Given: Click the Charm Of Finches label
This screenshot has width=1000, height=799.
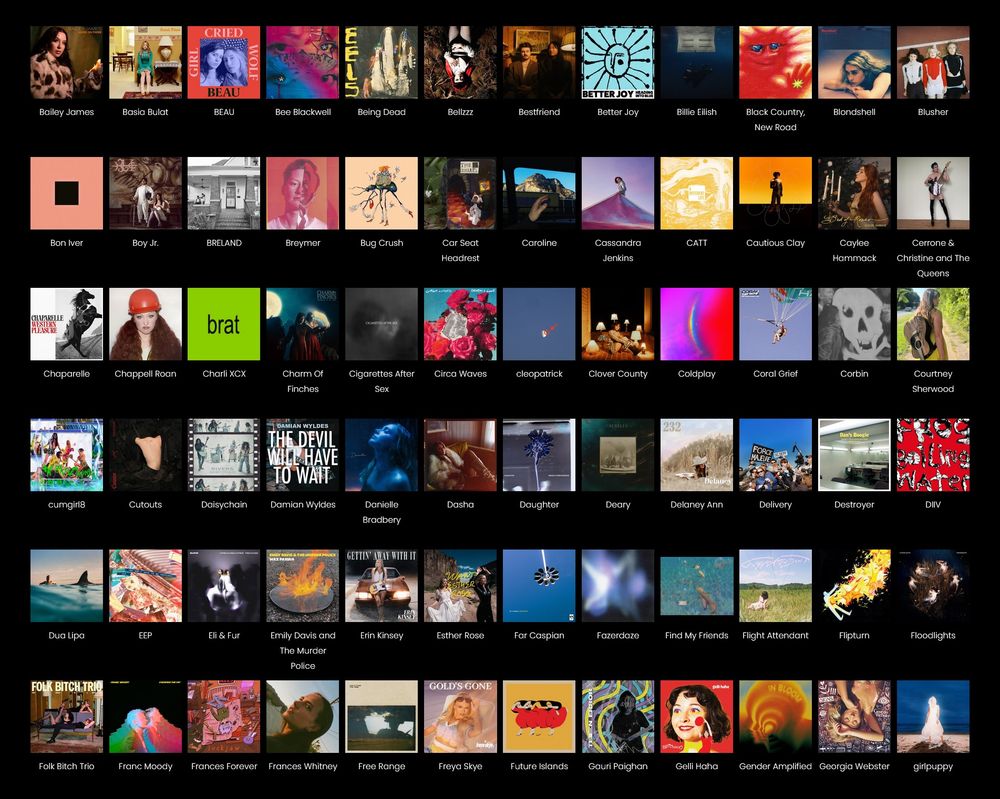Looking at the screenshot, I should pyautogui.click(x=303, y=381).
